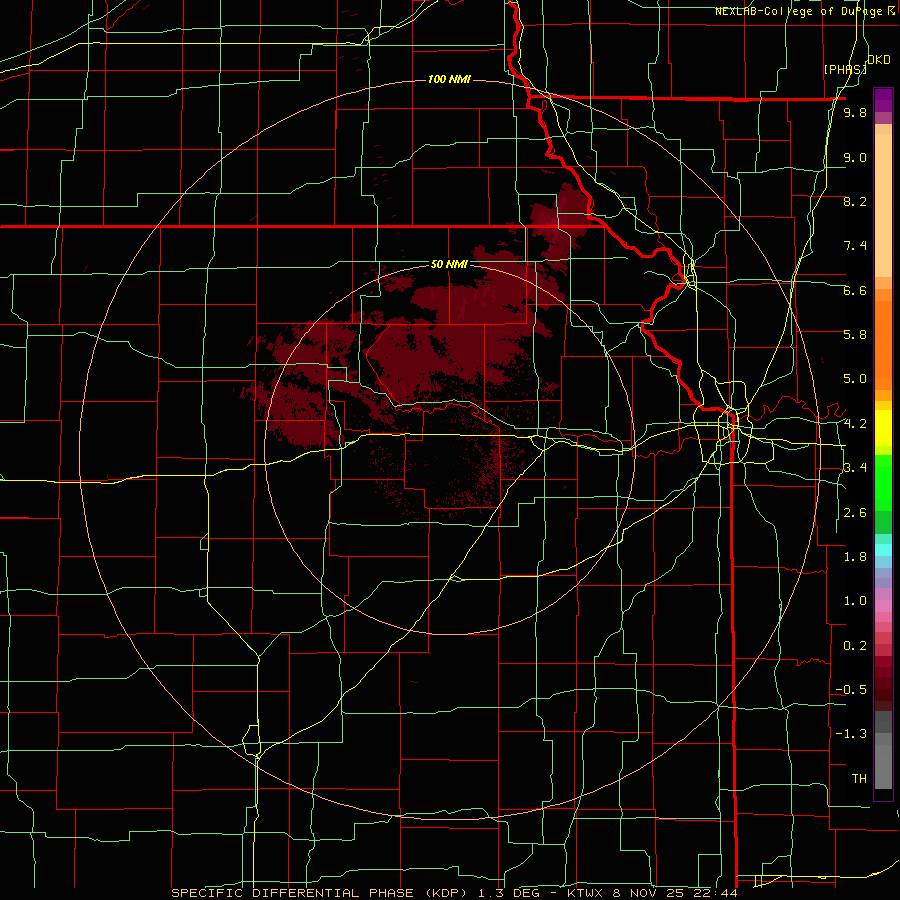Click the 1.0 value on color scale
Image resolution: width=900 pixels, height=900 pixels.
[855, 601]
